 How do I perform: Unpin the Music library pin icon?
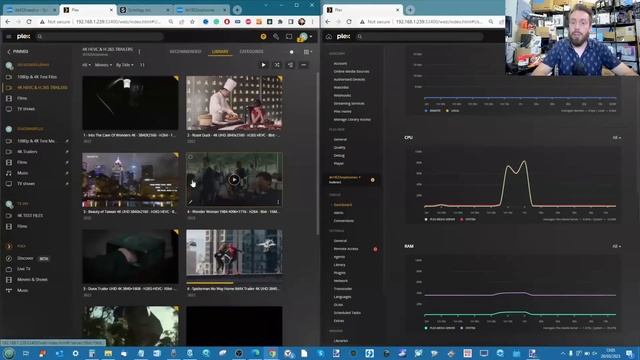point(67,173)
